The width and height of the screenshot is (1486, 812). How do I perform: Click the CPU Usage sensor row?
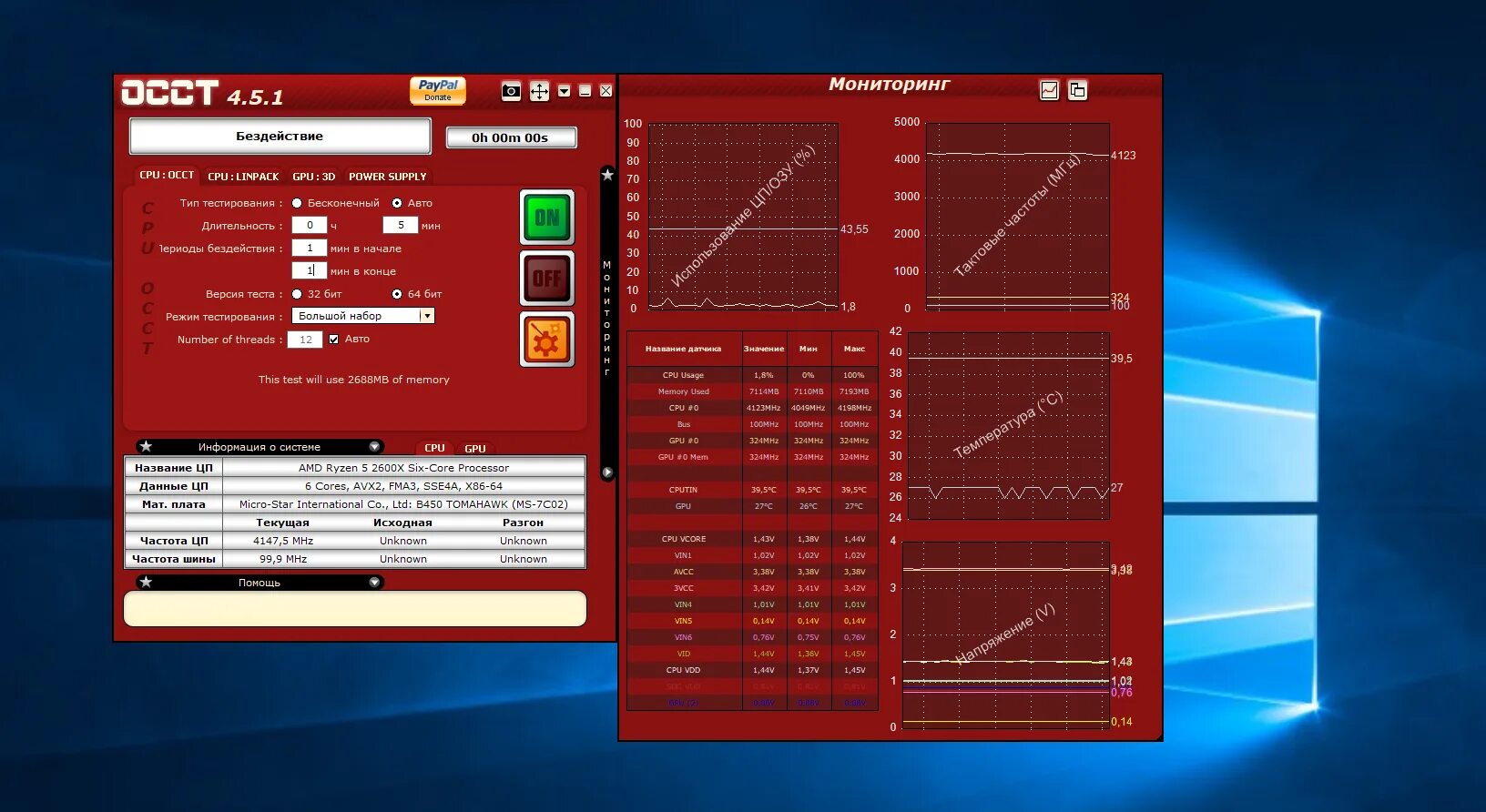[752, 375]
